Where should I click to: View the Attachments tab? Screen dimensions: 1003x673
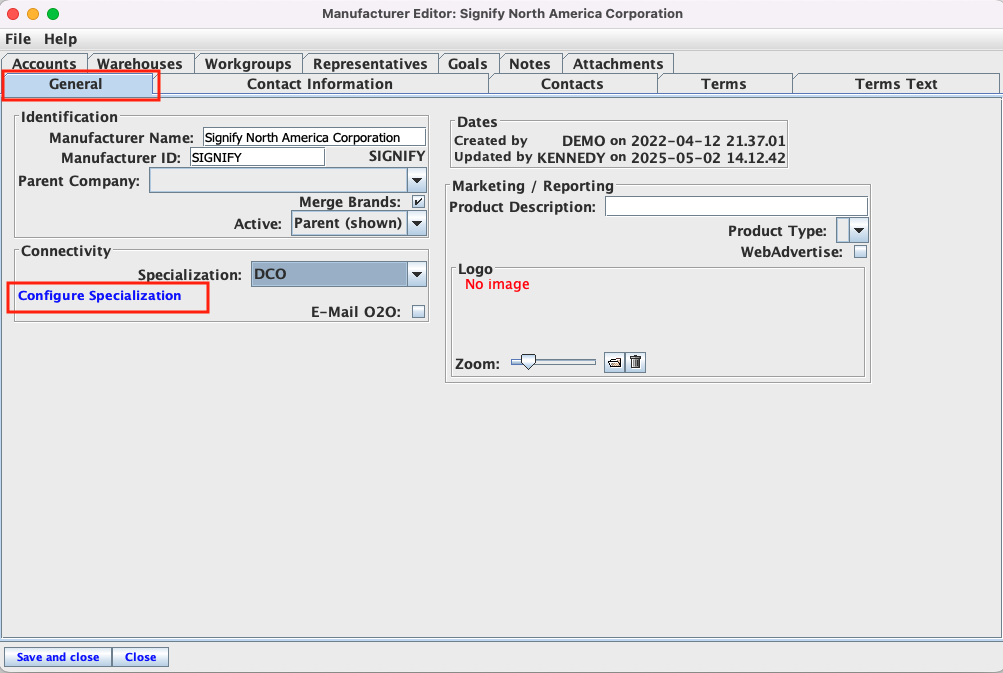[618, 63]
